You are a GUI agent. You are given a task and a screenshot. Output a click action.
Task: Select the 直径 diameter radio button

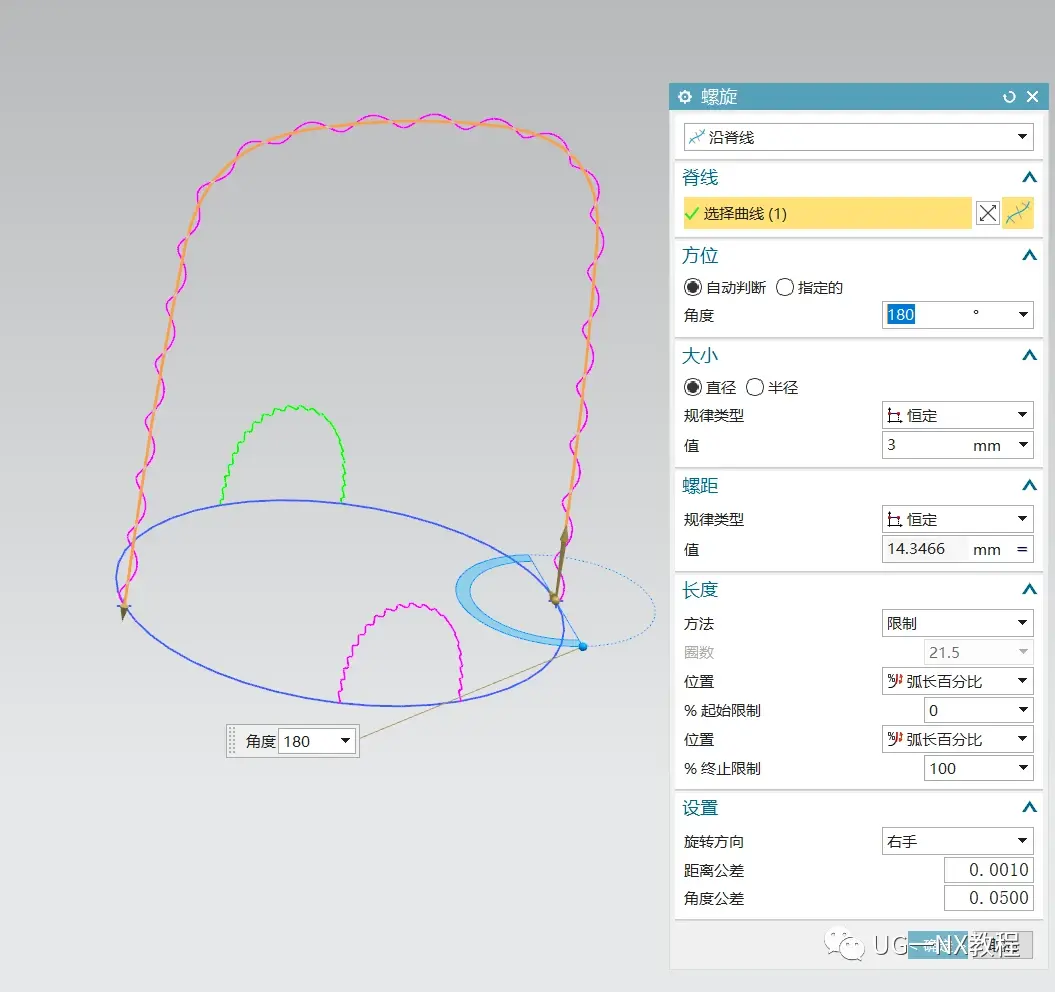[x=692, y=387]
